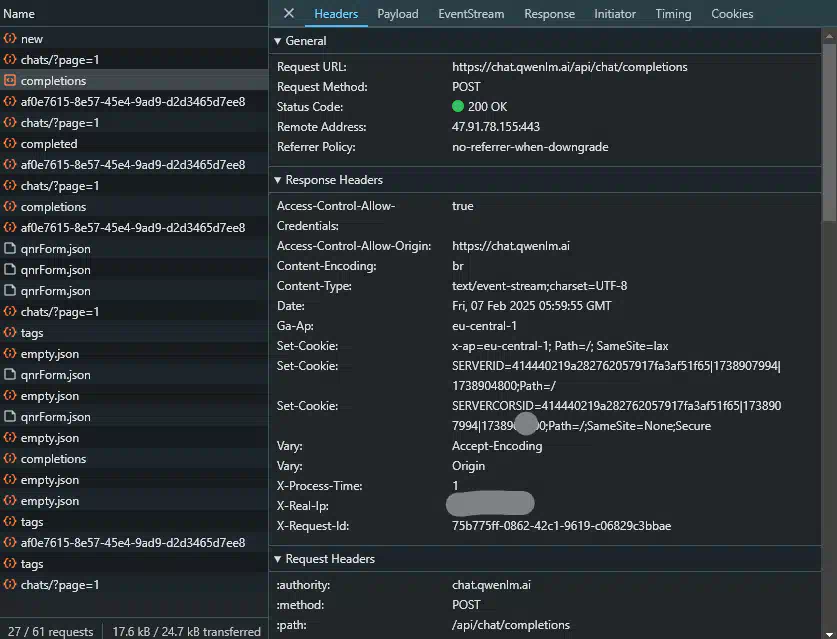
Task: Select the chats/?page=1 request just below new
Action: pyautogui.click(x=134, y=60)
